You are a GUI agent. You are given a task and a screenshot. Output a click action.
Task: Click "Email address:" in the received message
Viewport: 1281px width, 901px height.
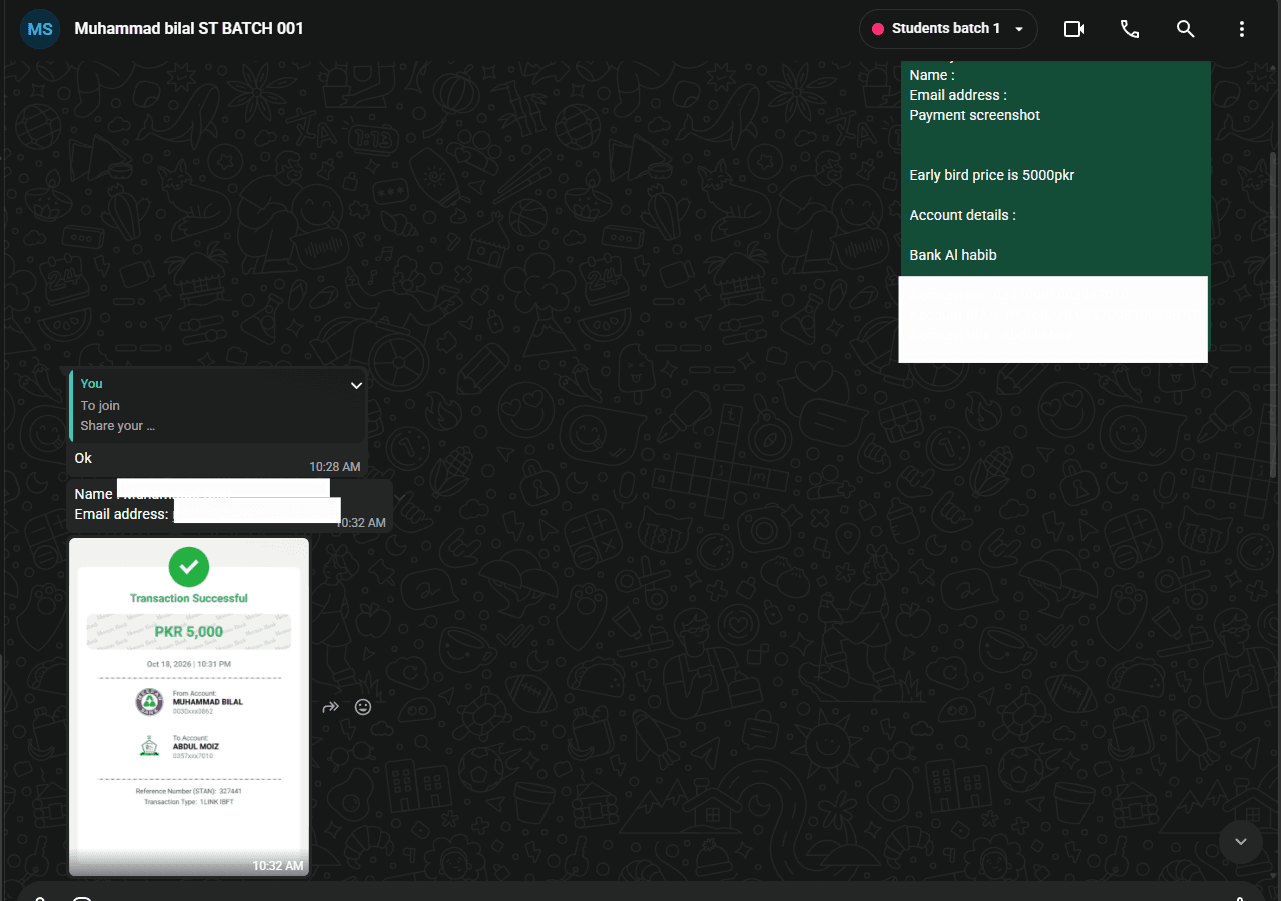122,514
